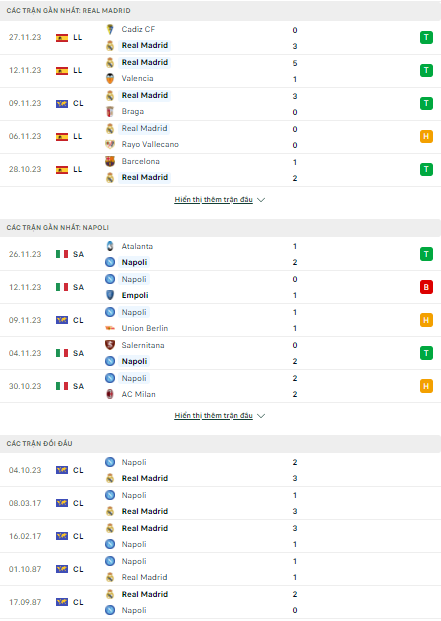Click the orange H badge for Real Madrid–Rayo Vallecano
Image resolution: width=441 pixels, height=621 pixels.
click(x=426, y=137)
